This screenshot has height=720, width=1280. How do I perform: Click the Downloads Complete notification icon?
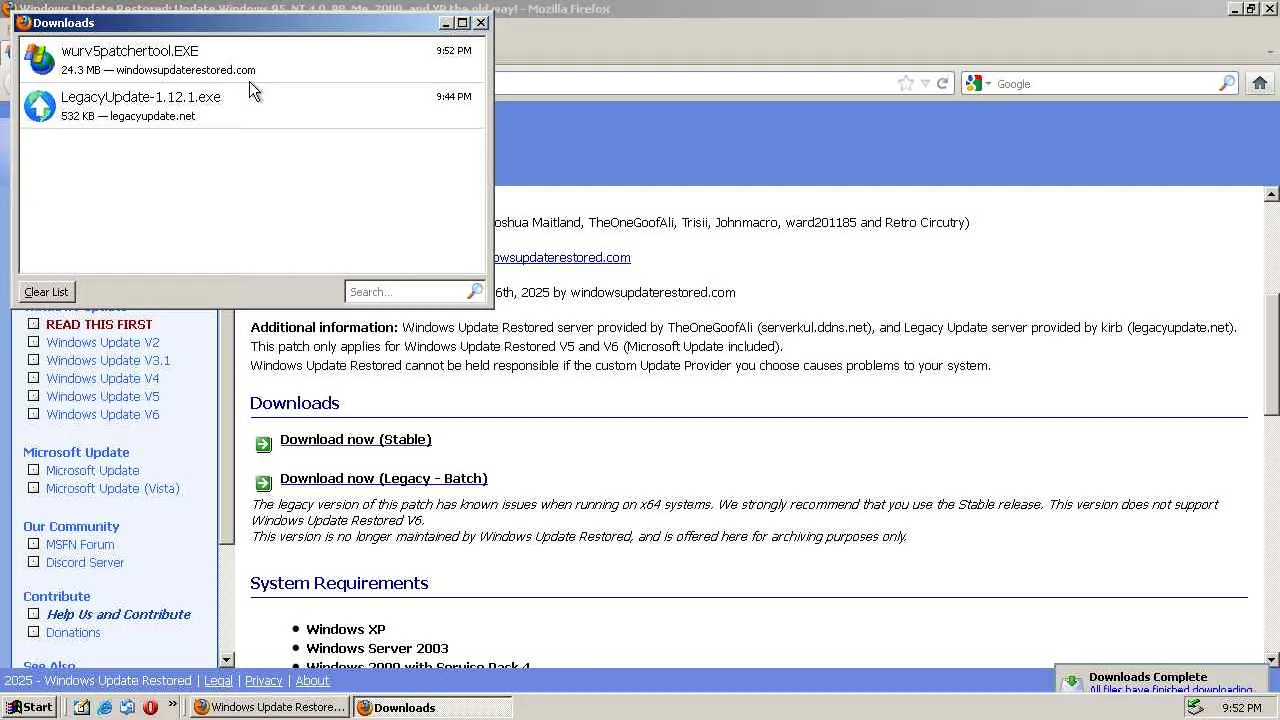[x=1072, y=682]
